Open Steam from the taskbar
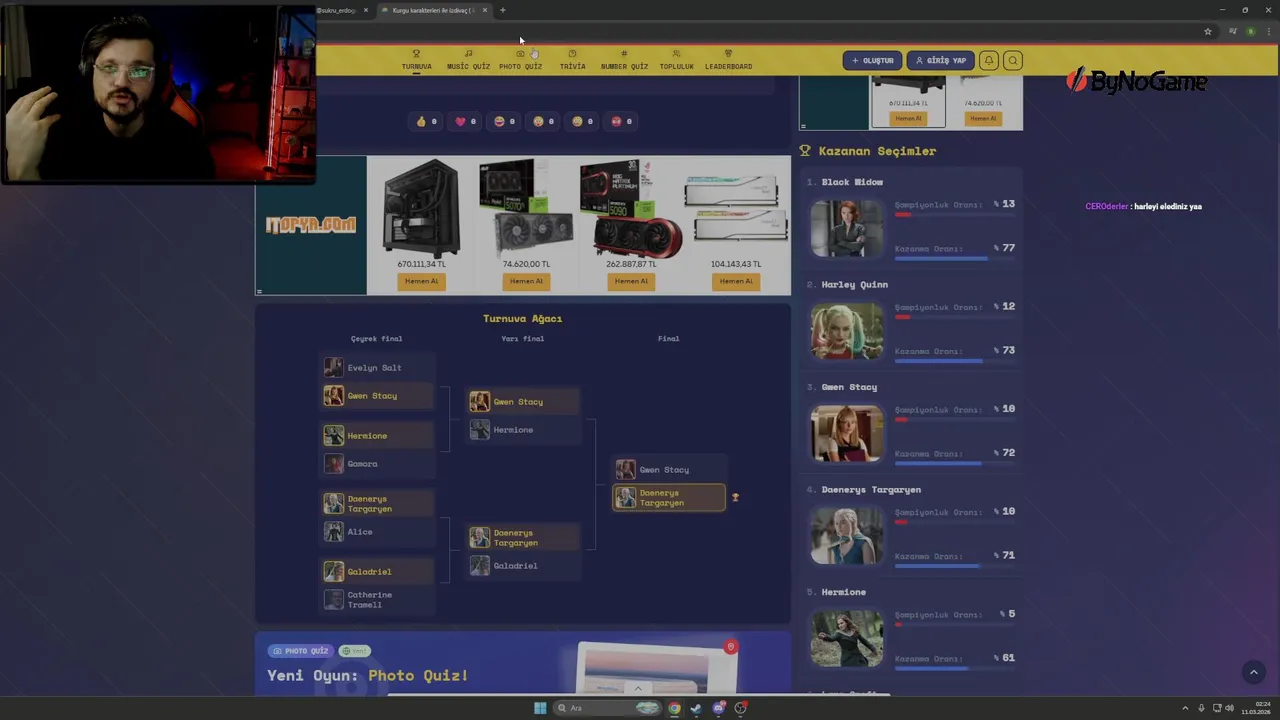Viewport: 1280px width, 720px height. (696, 708)
